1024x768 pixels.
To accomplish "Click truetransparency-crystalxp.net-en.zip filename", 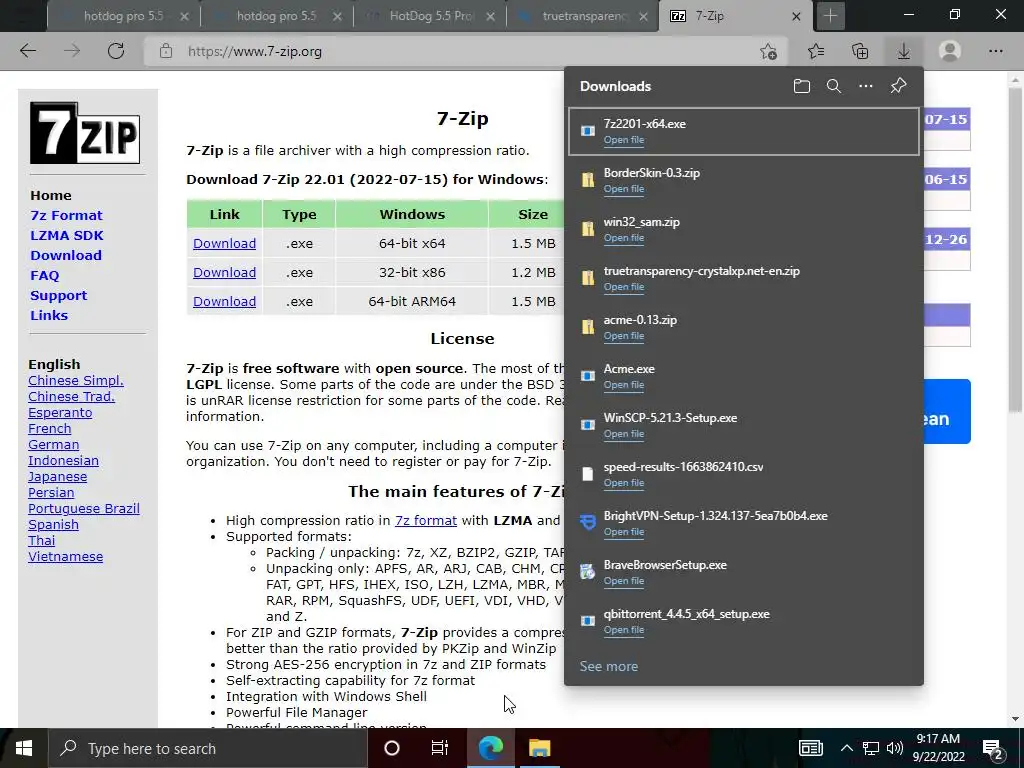I will pyautogui.click(x=701, y=271).
